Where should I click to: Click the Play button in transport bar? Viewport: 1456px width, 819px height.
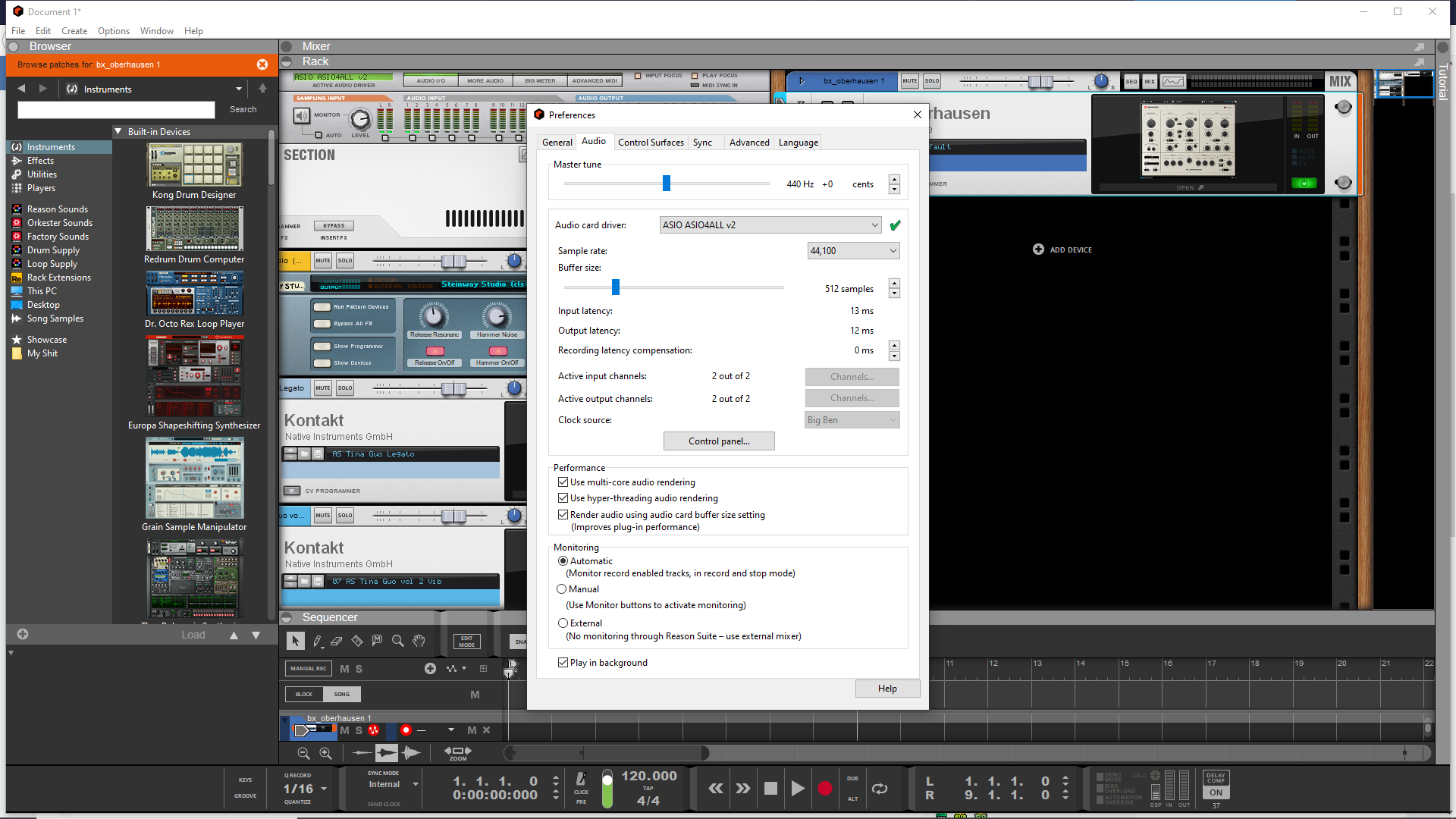pyautogui.click(x=797, y=789)
